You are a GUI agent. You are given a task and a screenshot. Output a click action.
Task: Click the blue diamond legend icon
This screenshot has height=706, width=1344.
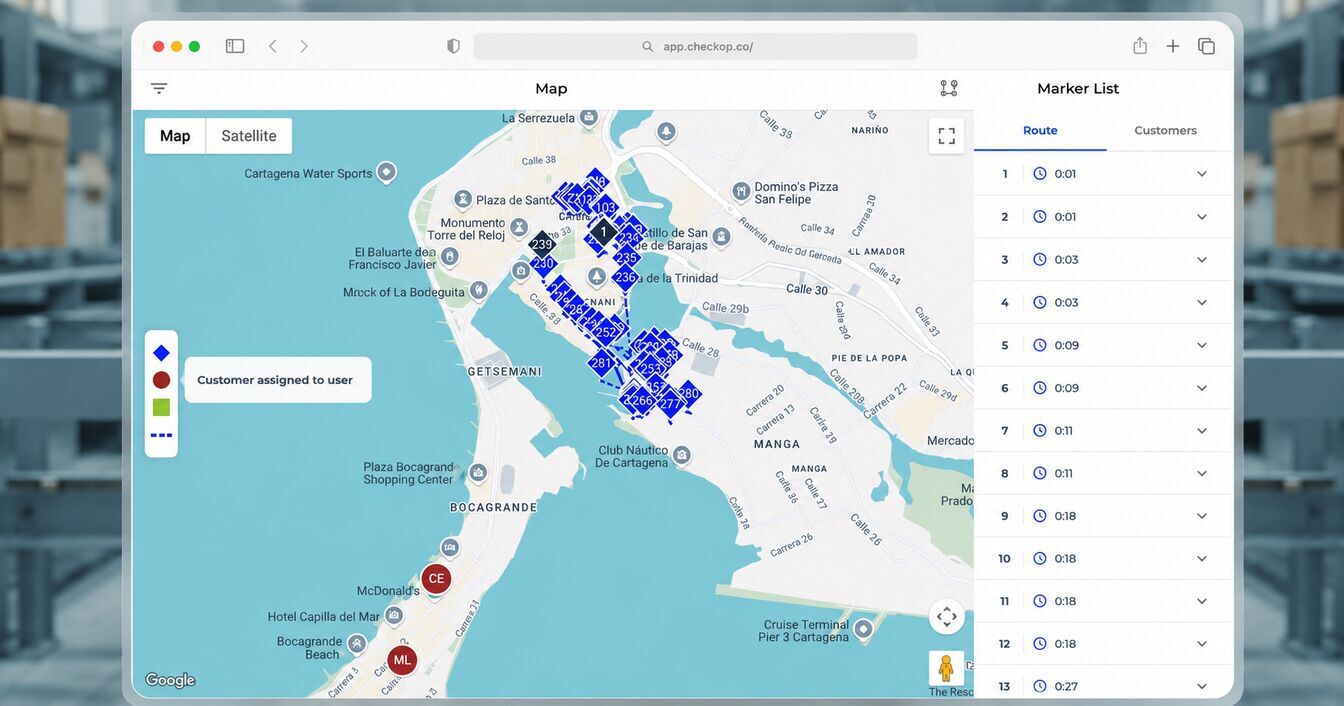[x=161, y=353]
